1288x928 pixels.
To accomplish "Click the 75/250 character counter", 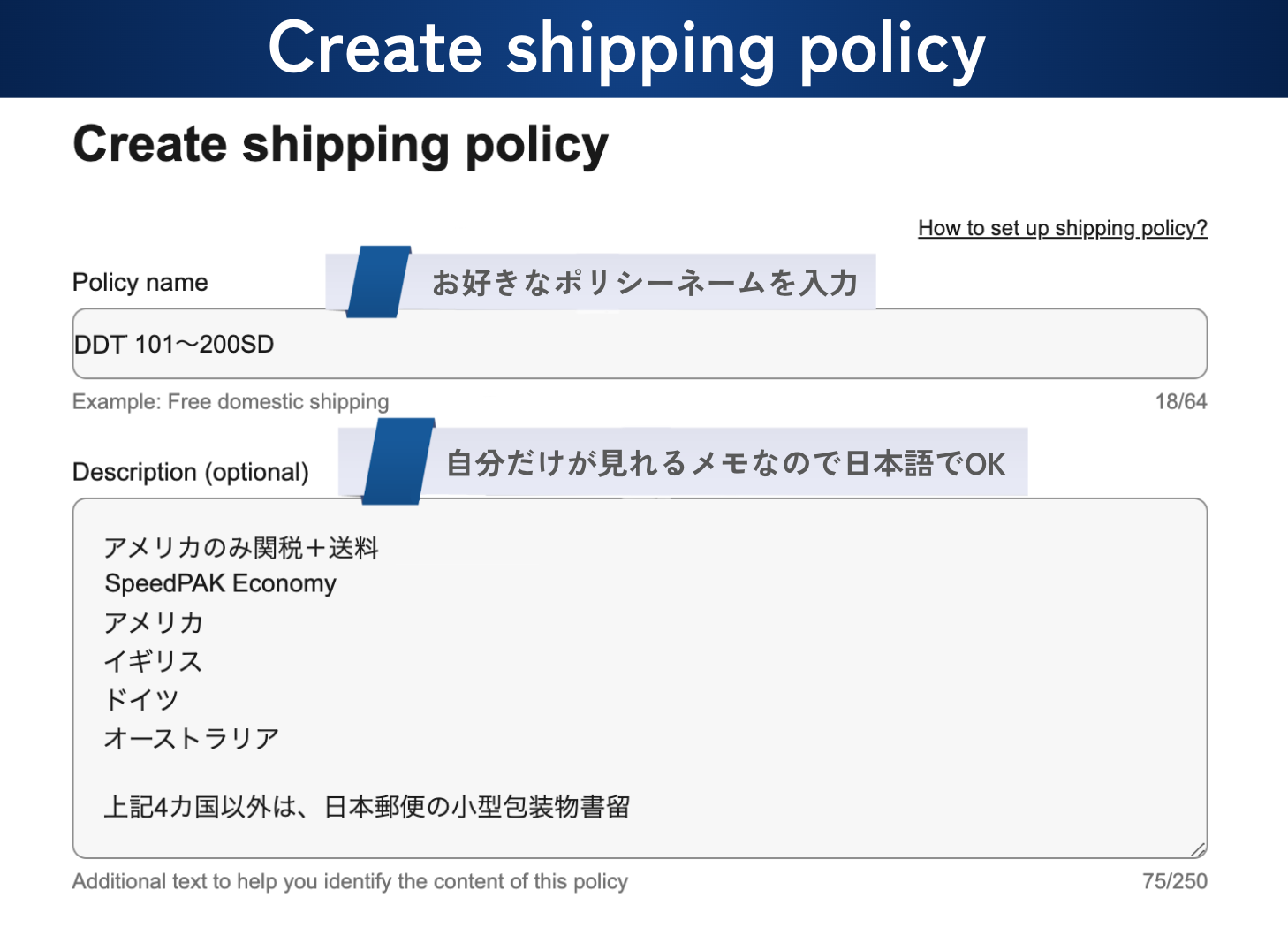I will point(1174,881).
